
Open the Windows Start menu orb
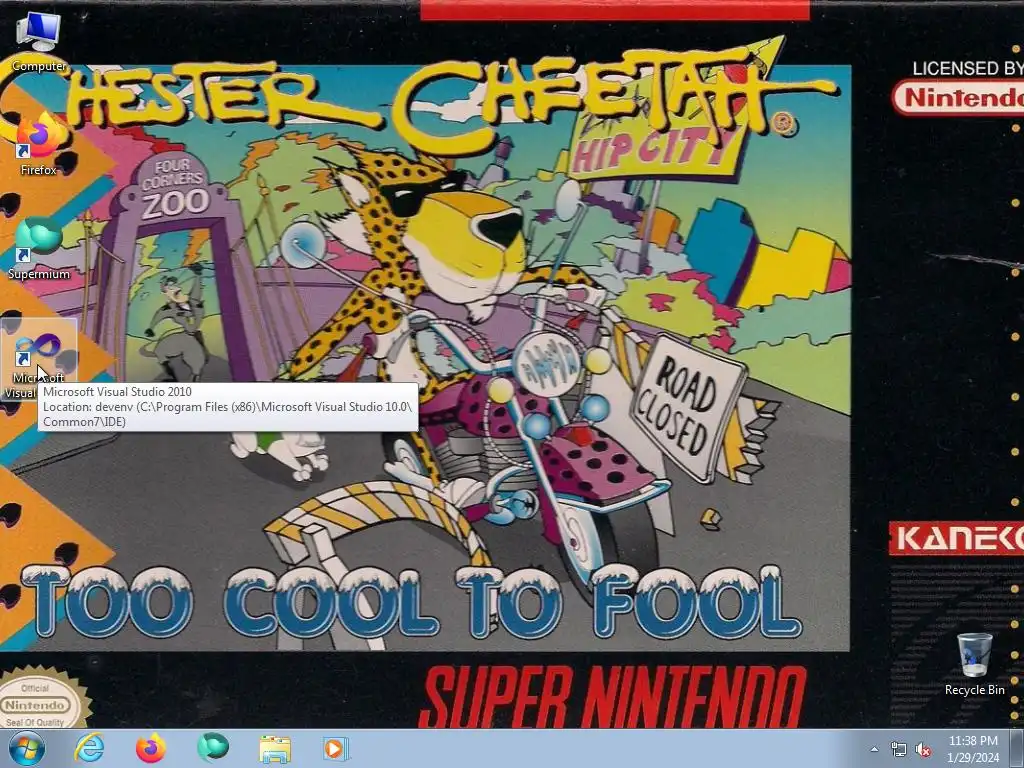27,748
